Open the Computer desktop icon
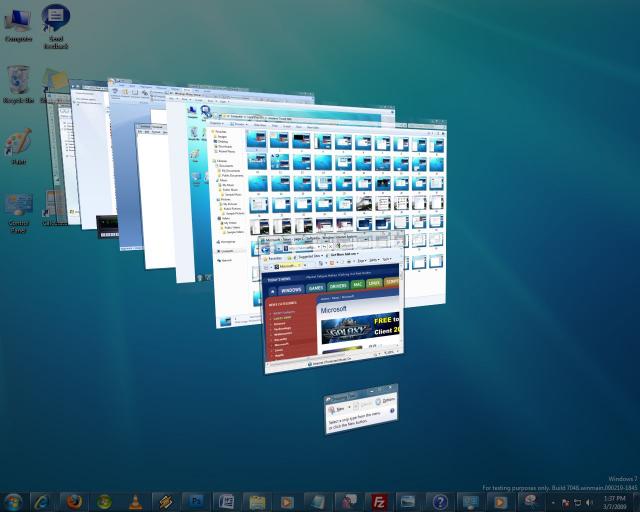This screenshot has width=640, height=512. point(18,22)
